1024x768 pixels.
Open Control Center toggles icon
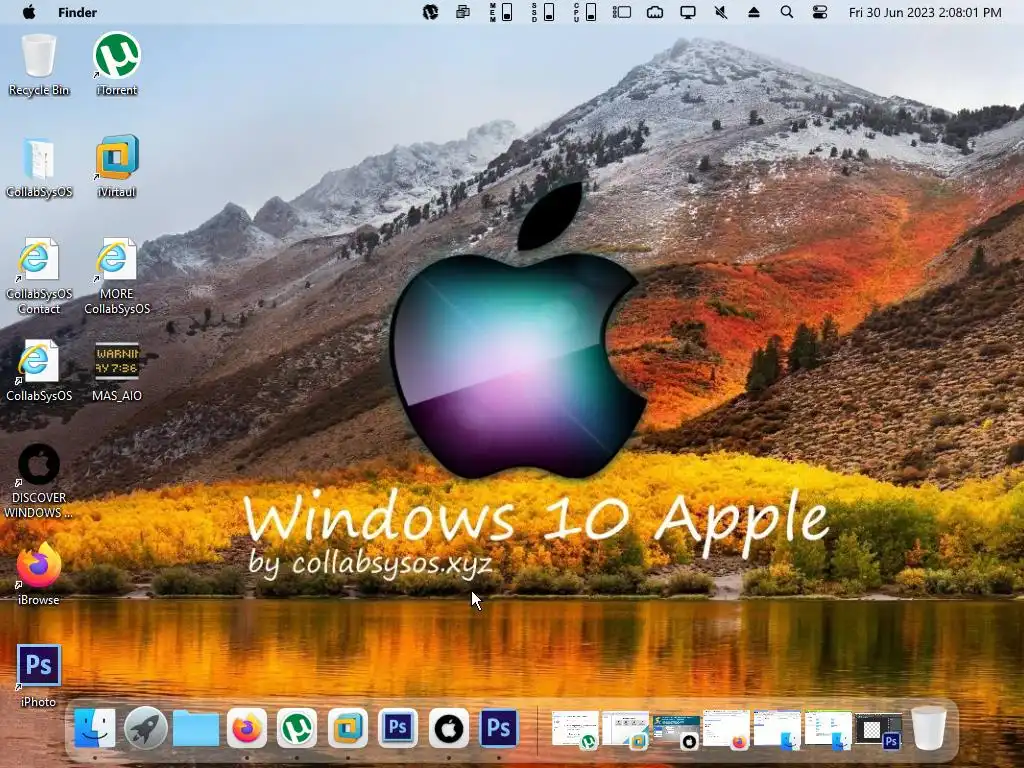820,12
